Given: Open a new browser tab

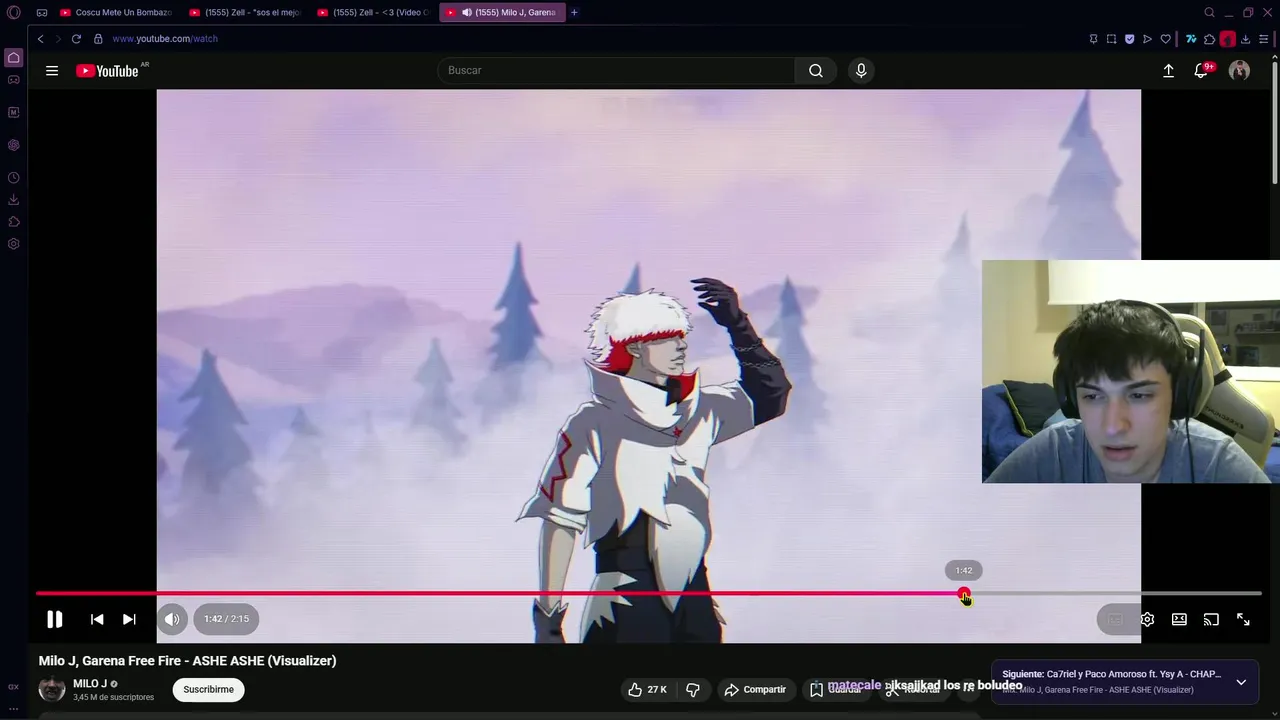Looking at the screenshot, I should (574, 12).
